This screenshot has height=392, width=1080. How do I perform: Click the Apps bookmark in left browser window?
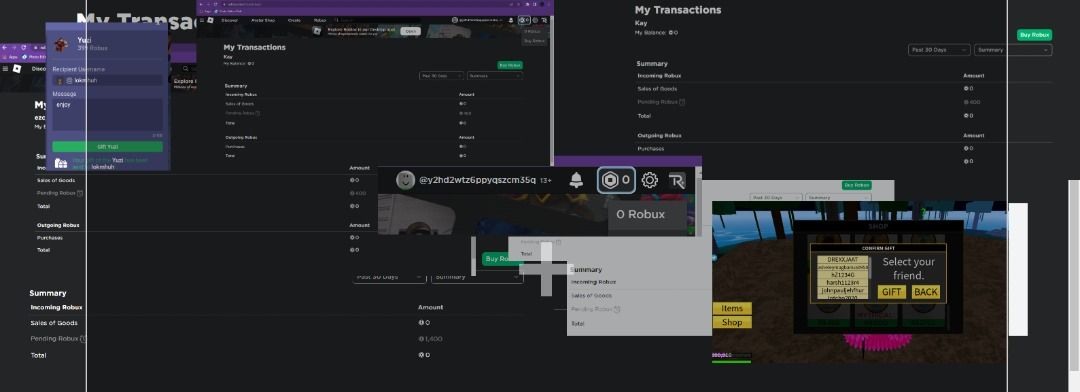click(x=10, y=57)
